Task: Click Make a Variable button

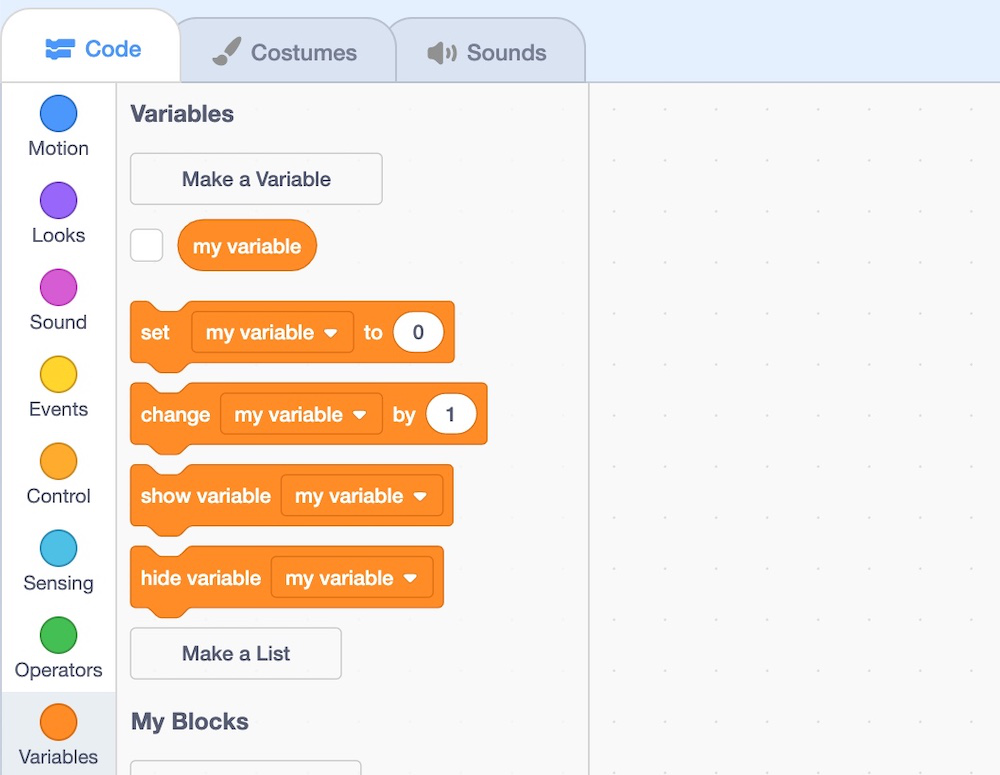Action: tap(256, 179)
